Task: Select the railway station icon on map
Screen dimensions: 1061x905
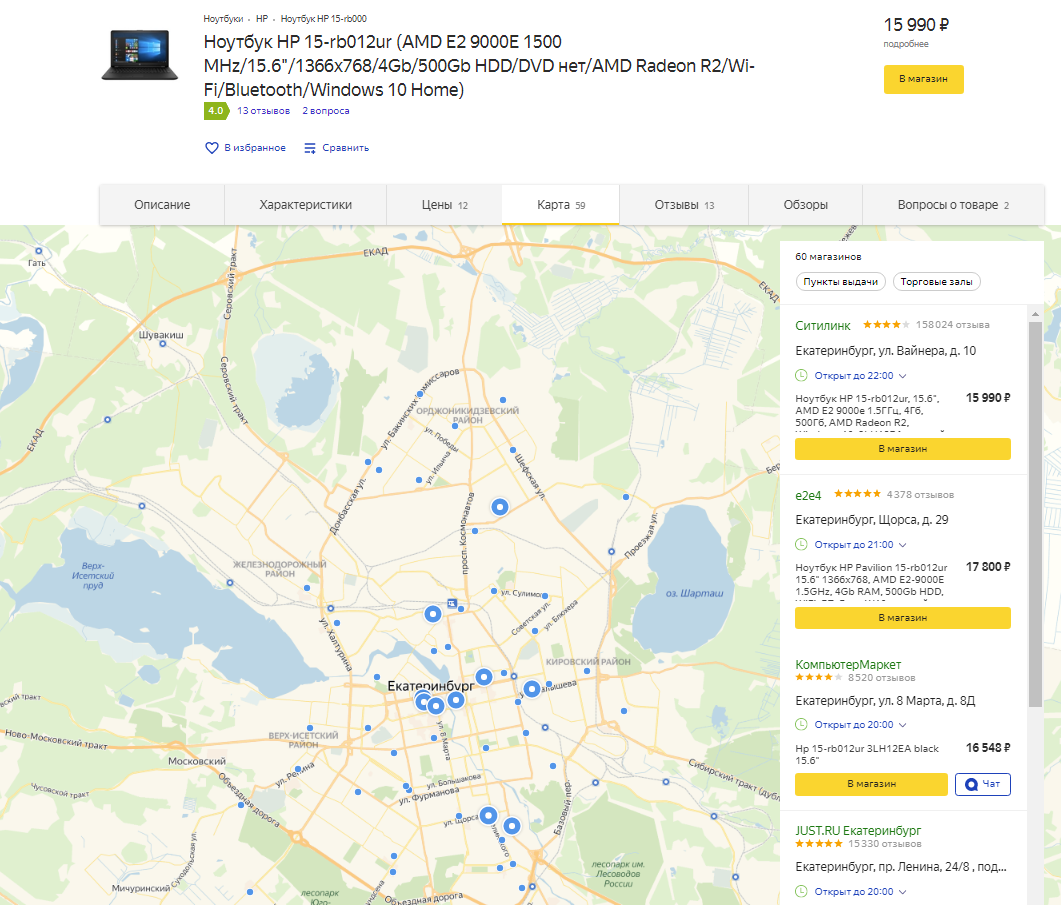Action: pyautogui.click(x=452, y=603)
